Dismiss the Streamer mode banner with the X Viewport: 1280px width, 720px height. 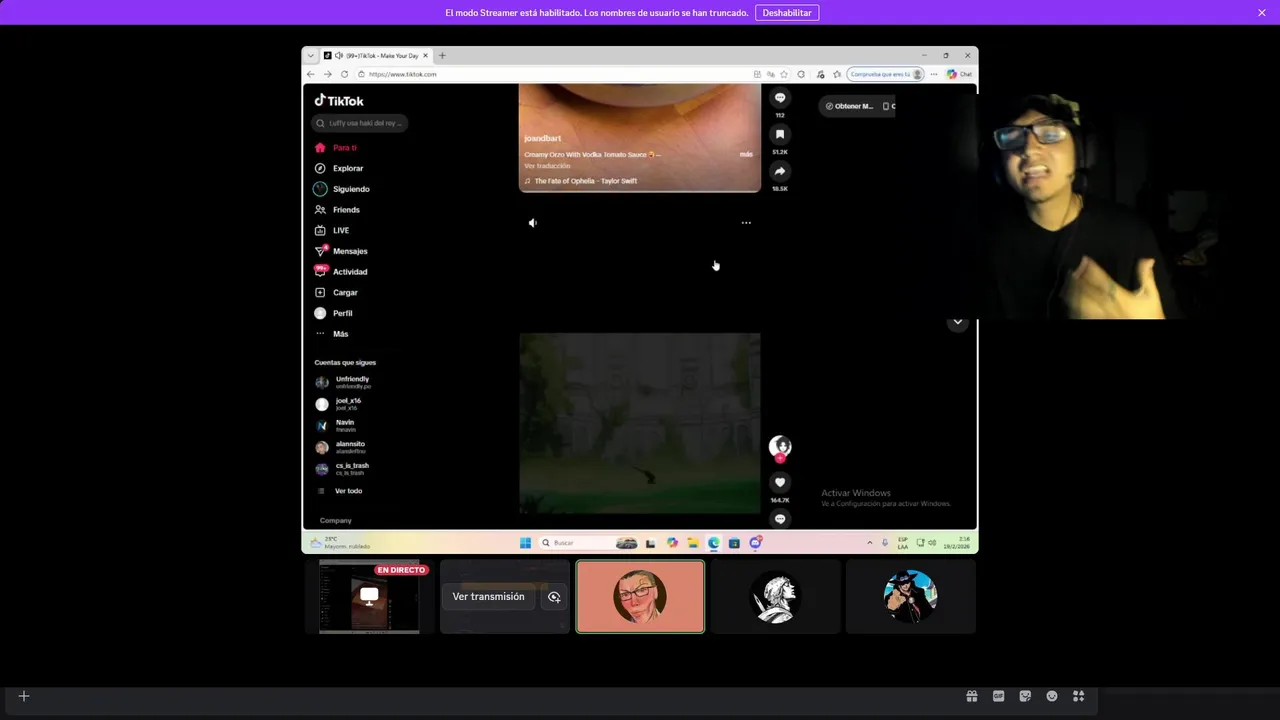click(x=1262, y=13)
